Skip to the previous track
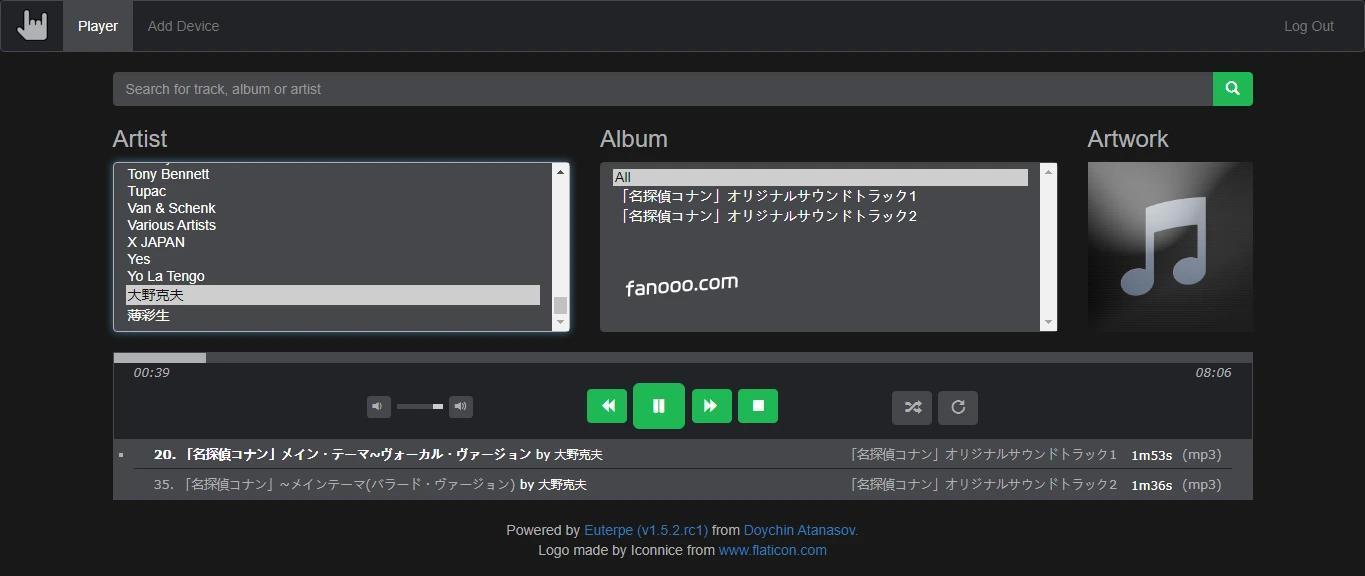This screenshot has height=576, width=1365. point(607,406)
